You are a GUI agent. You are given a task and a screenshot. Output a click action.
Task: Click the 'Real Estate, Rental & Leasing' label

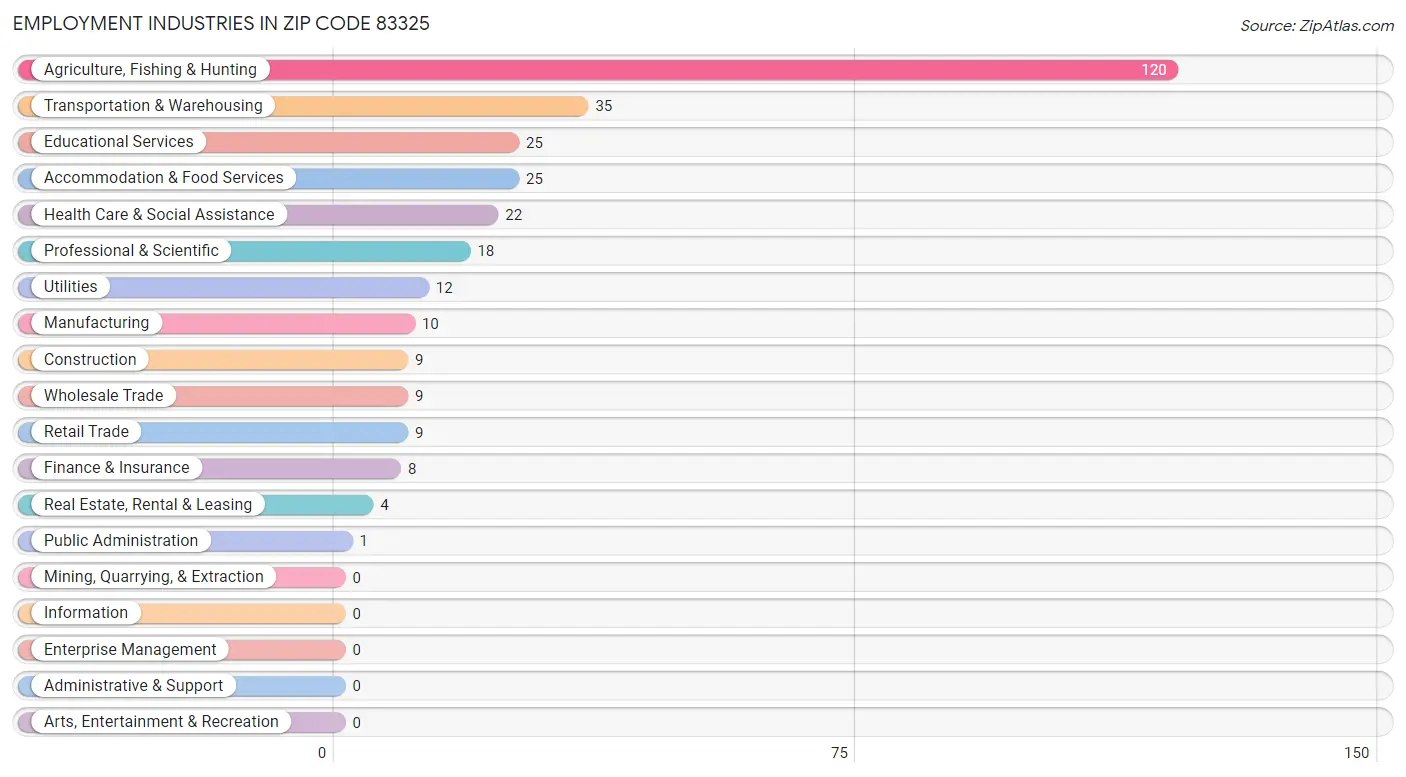148,504
